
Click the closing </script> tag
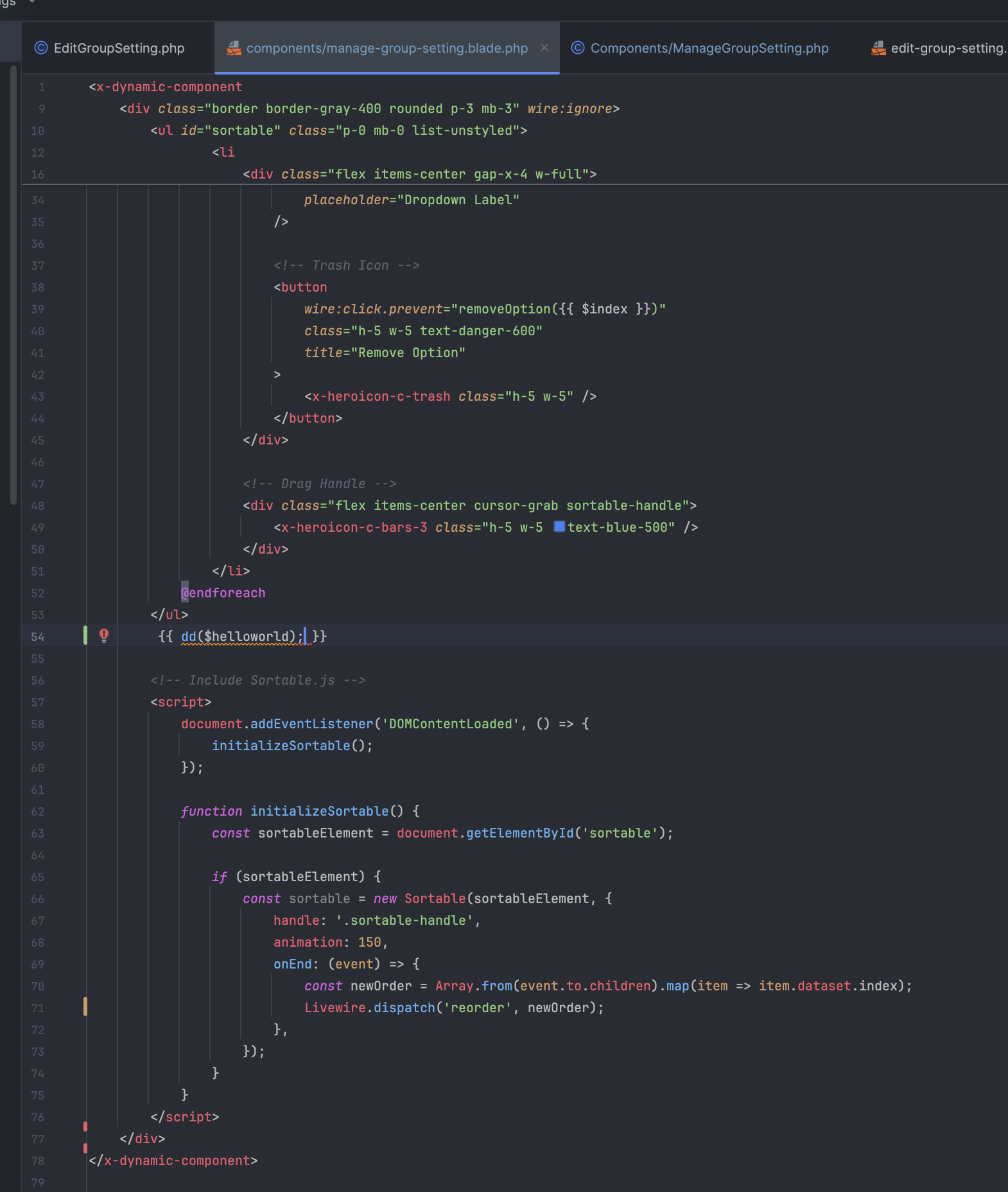tap(185, 1117)
